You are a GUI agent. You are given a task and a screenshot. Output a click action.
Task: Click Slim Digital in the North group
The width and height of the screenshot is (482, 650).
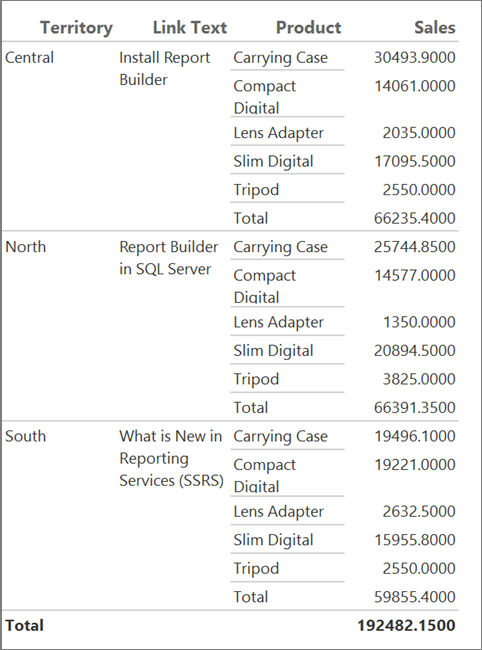point(273,351)
